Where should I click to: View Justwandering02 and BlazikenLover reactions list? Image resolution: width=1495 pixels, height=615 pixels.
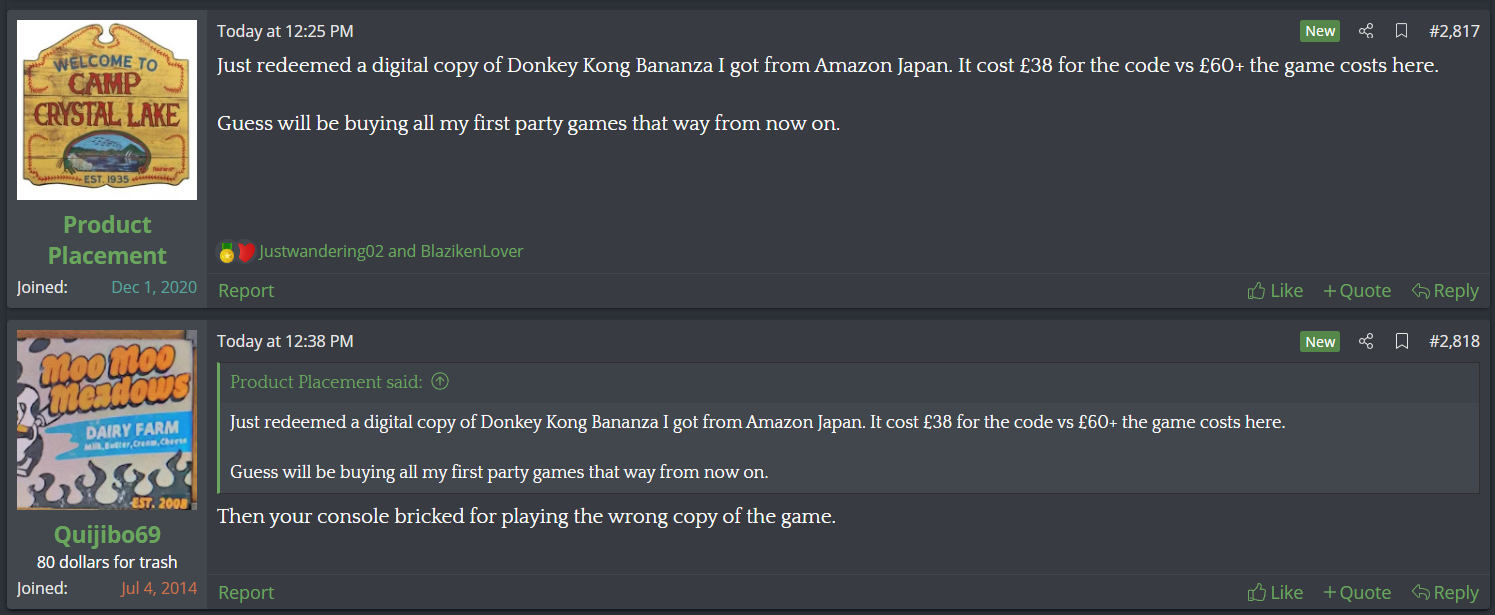tap(391, 251)
